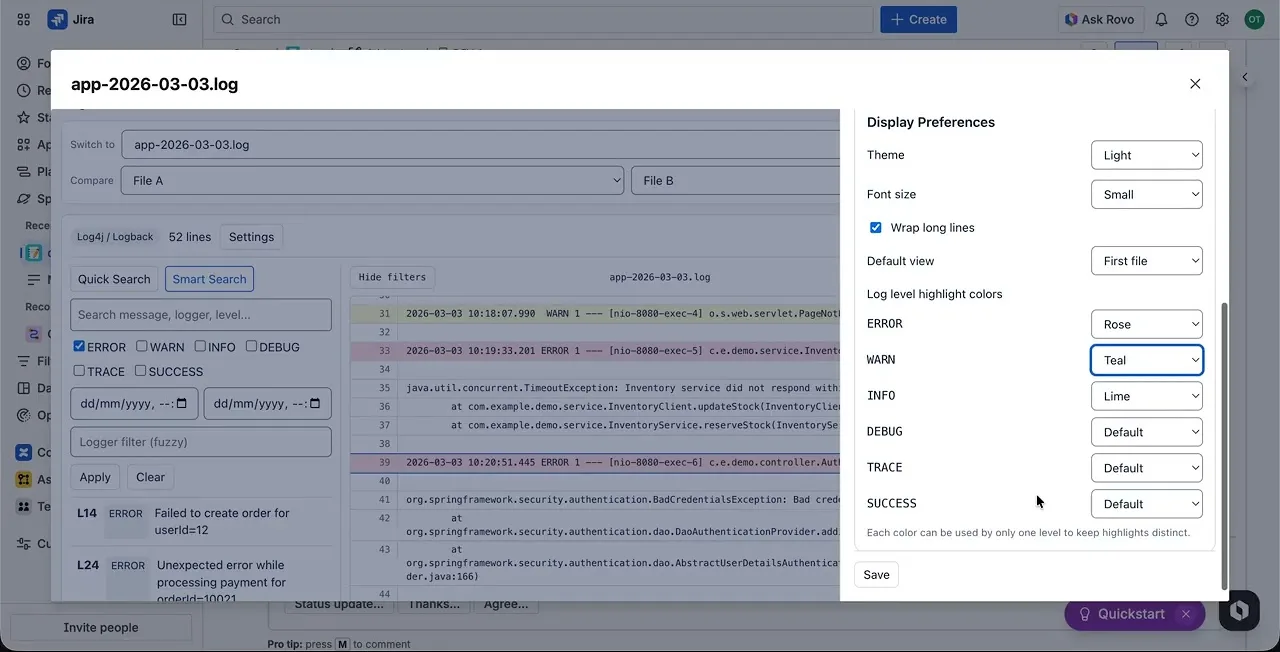Toggle the Wrap long lines checkbox
Image resolution: width=1280 pixels, height=652 pixels.
pos(876,227)
